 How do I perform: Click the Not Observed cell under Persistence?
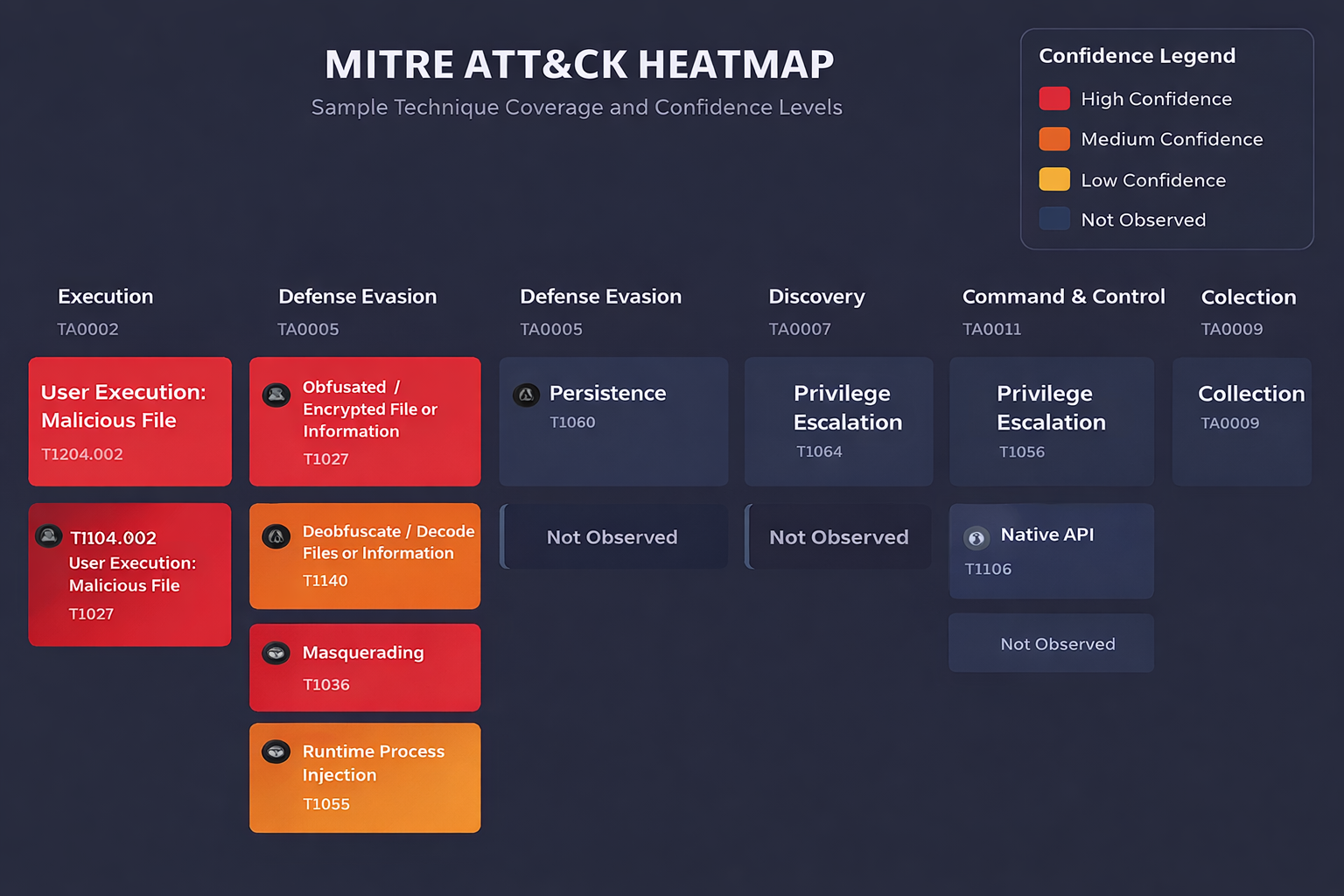[x=613, y=536]
